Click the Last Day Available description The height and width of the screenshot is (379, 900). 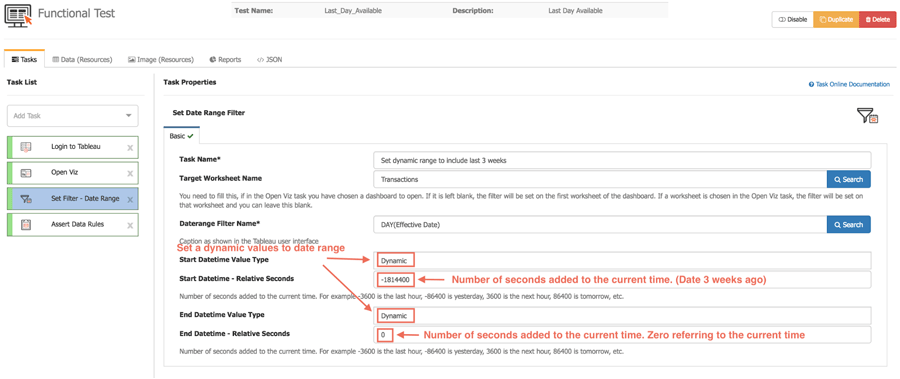(576, 11)
